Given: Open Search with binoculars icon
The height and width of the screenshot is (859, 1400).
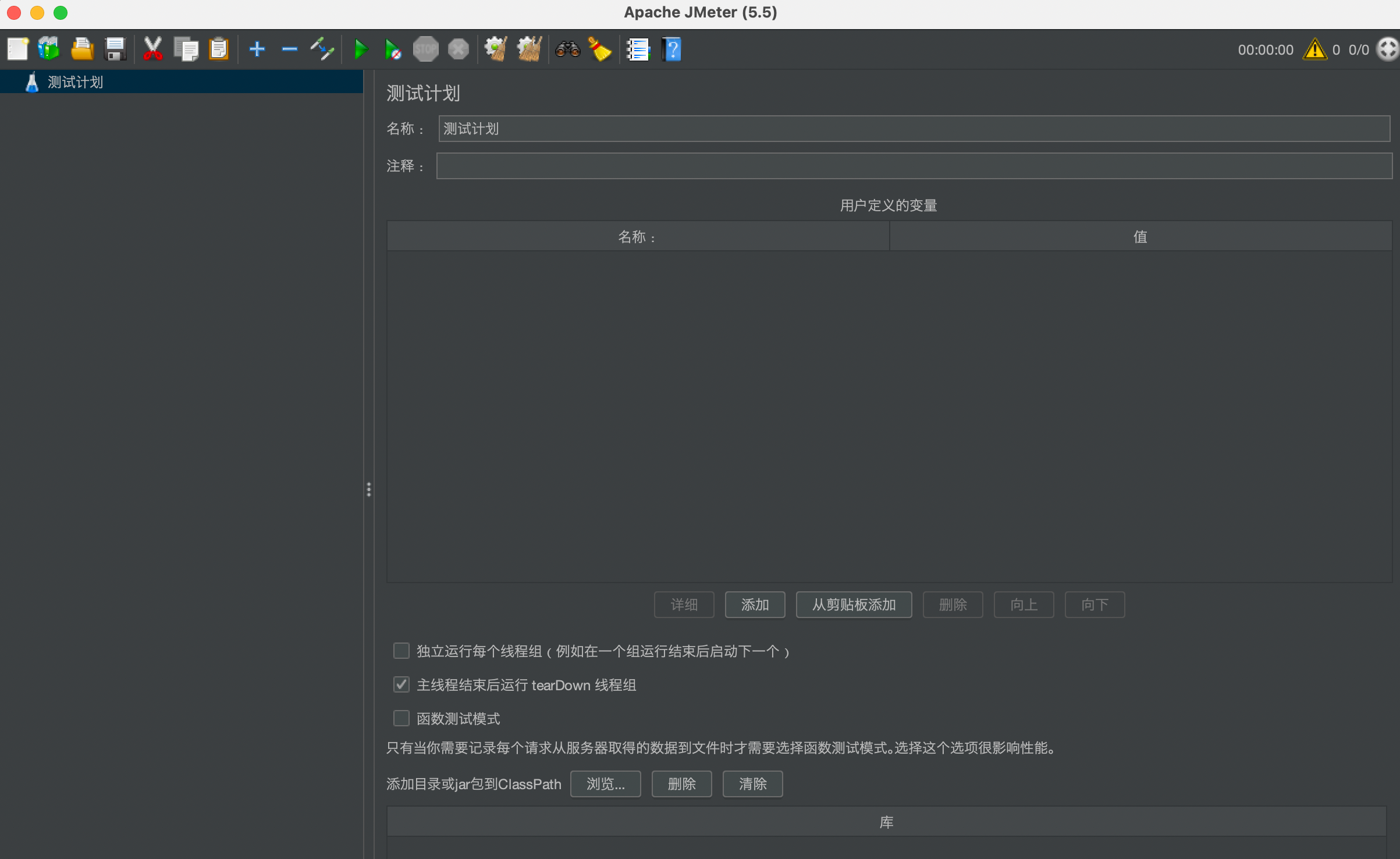Looking at the screenshot, I should (x=567, y=49).
